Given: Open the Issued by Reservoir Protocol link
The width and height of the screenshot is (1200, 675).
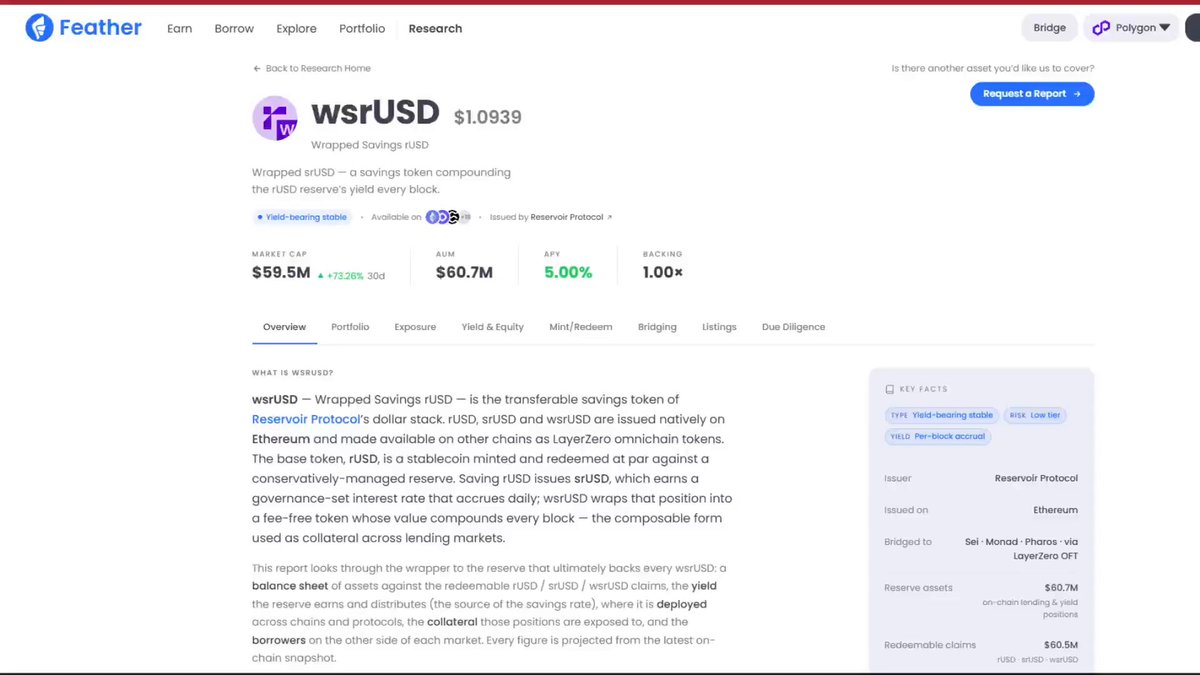Looking at the screenshot, I should click(x=551, y=217).
